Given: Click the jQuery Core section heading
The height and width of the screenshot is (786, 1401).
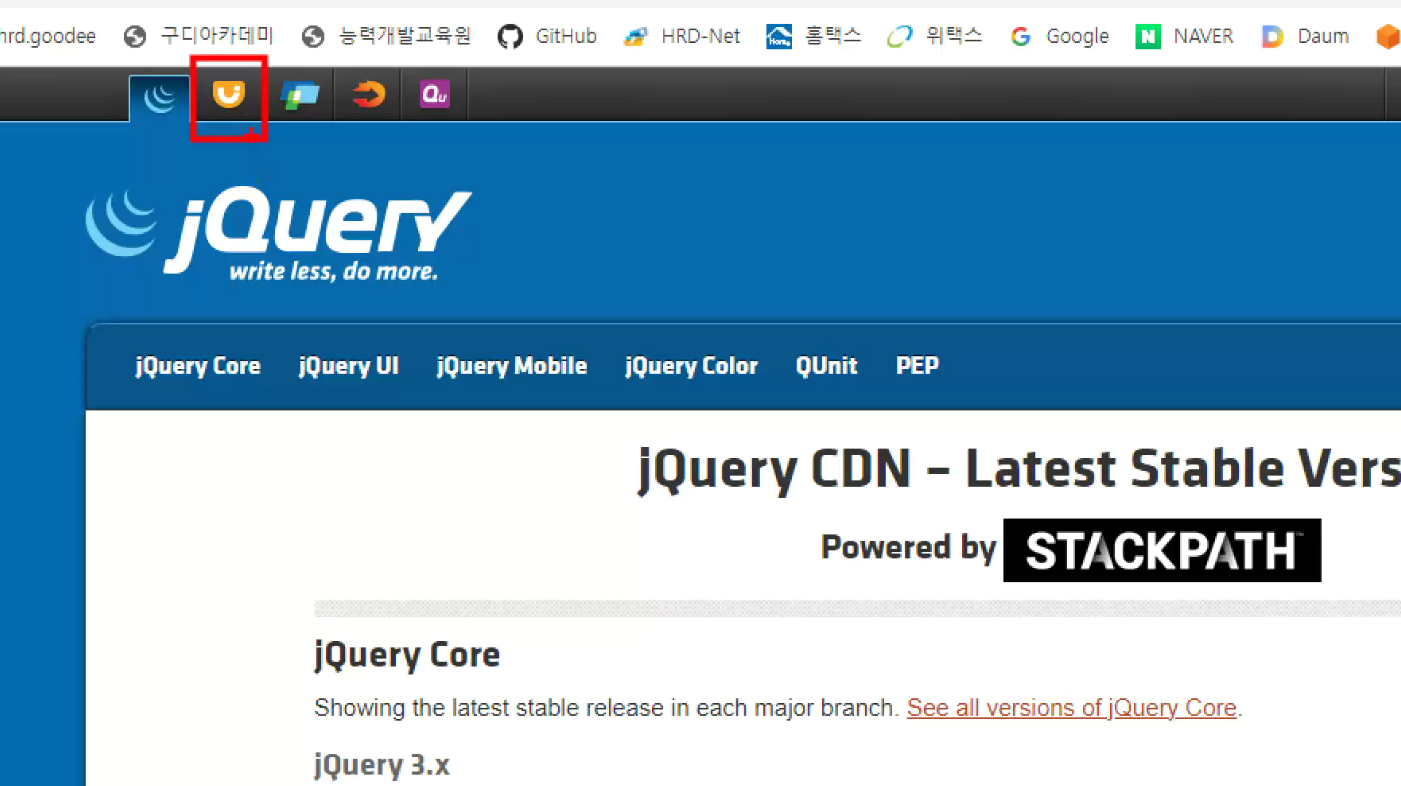Looking at the screenshot, I should click(x=407, y=655).
